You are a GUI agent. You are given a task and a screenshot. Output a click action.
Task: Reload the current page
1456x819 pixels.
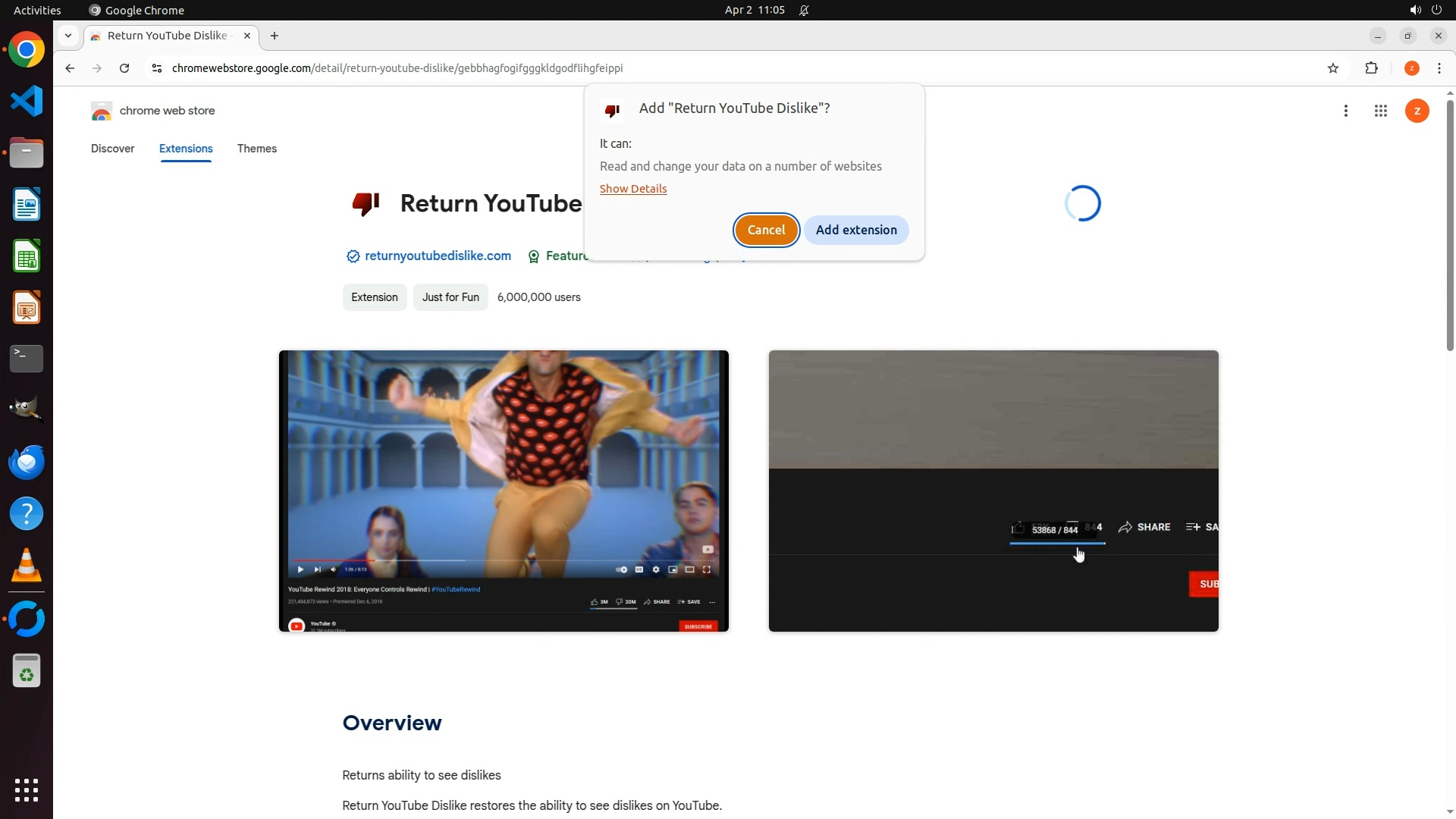click(x=124, y=68)
